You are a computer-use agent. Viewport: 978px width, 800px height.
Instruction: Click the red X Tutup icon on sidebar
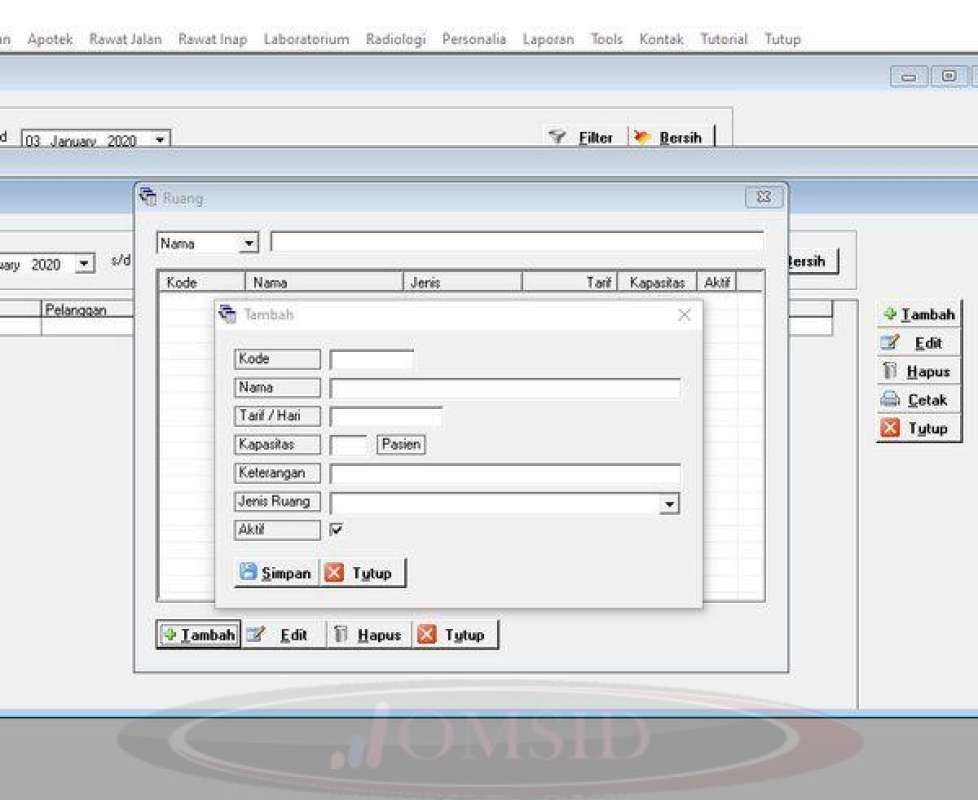tap(892, 428)
